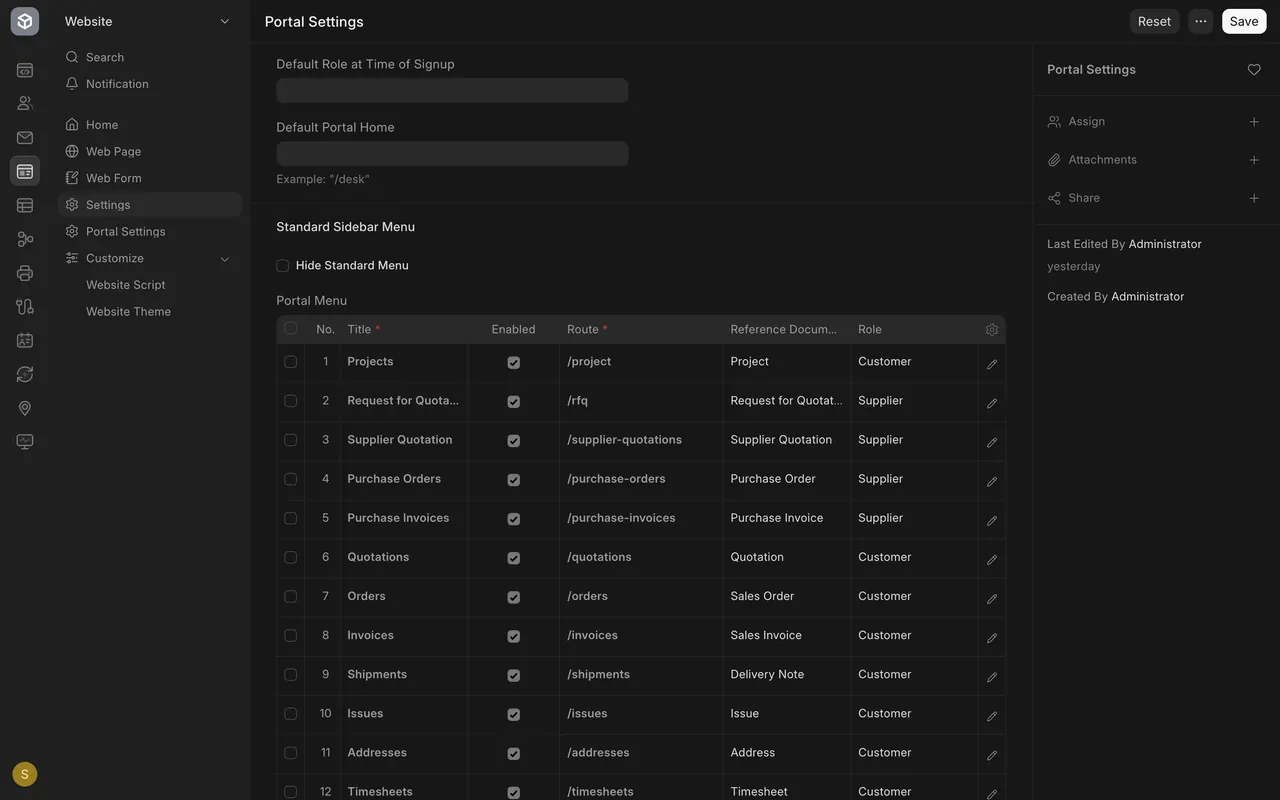Open the refresh-cycle icon in left rail
1280x800 pixels.
25,374
